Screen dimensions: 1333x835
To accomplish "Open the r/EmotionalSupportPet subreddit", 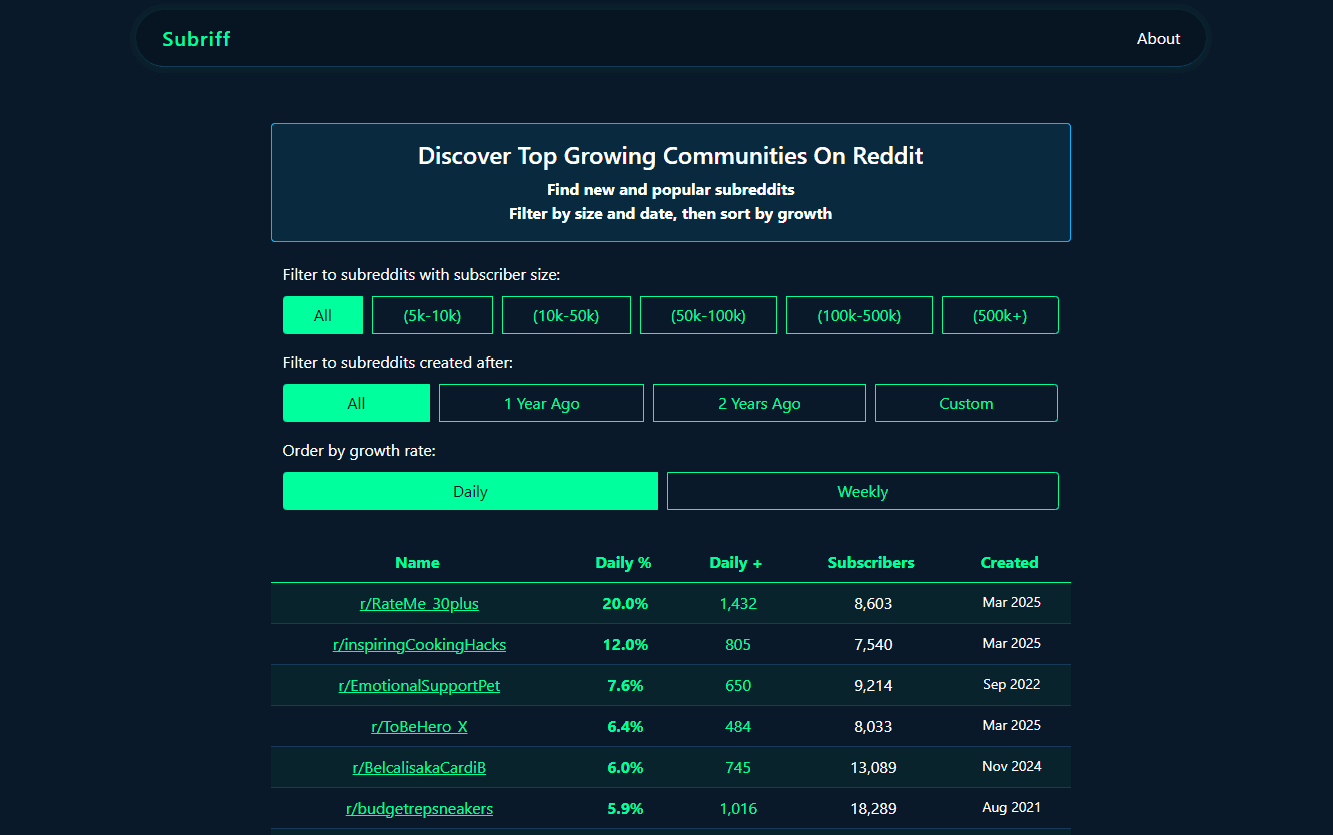I will tap(419, 685).
